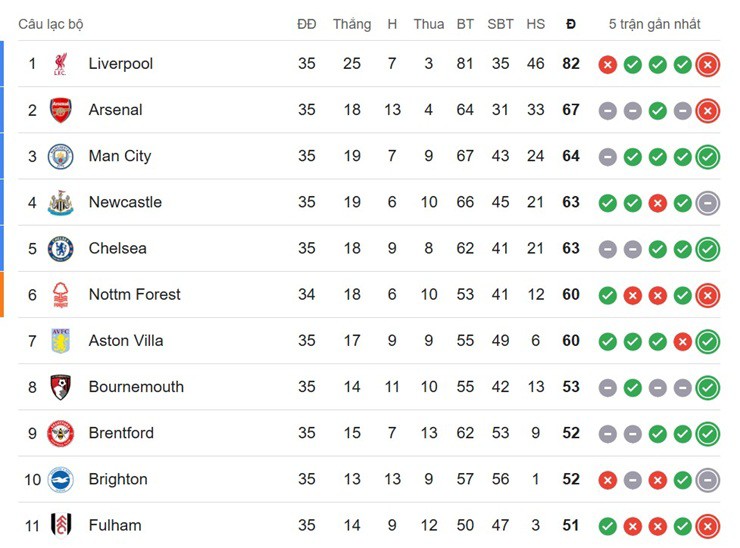This screenshot has height=548, width=740.
Task: Click the Arsenal club crest
Action: tap(60, 110)
